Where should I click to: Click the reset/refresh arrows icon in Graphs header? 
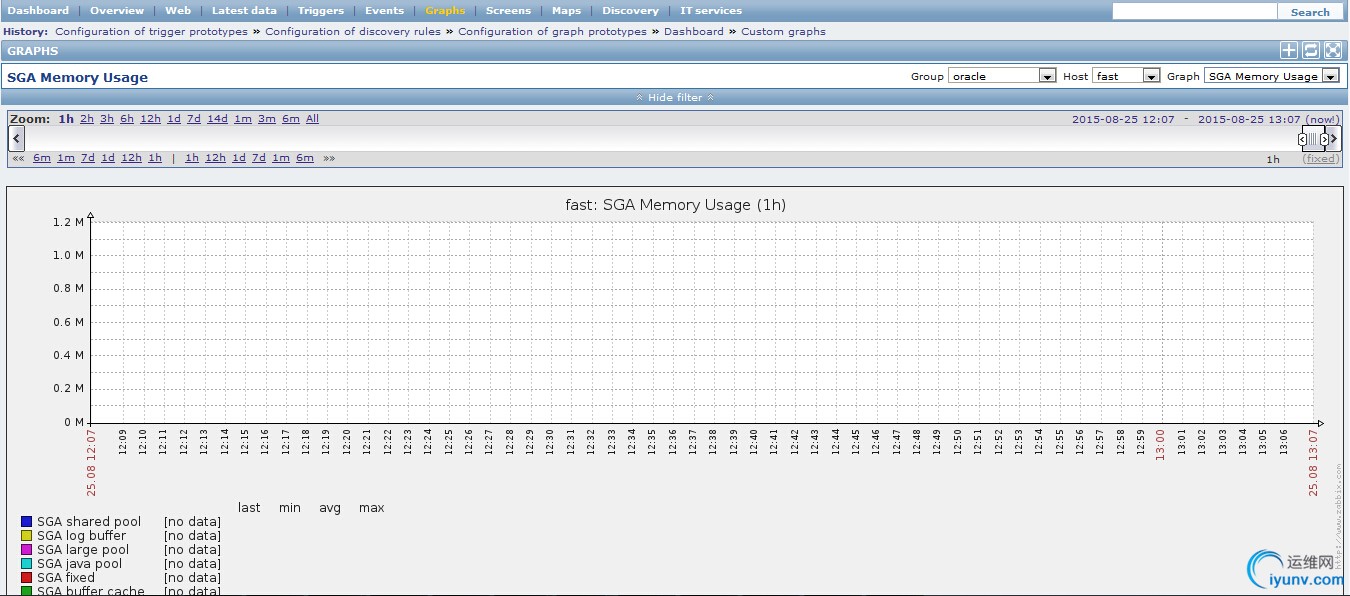click(x=1311, y=51)
